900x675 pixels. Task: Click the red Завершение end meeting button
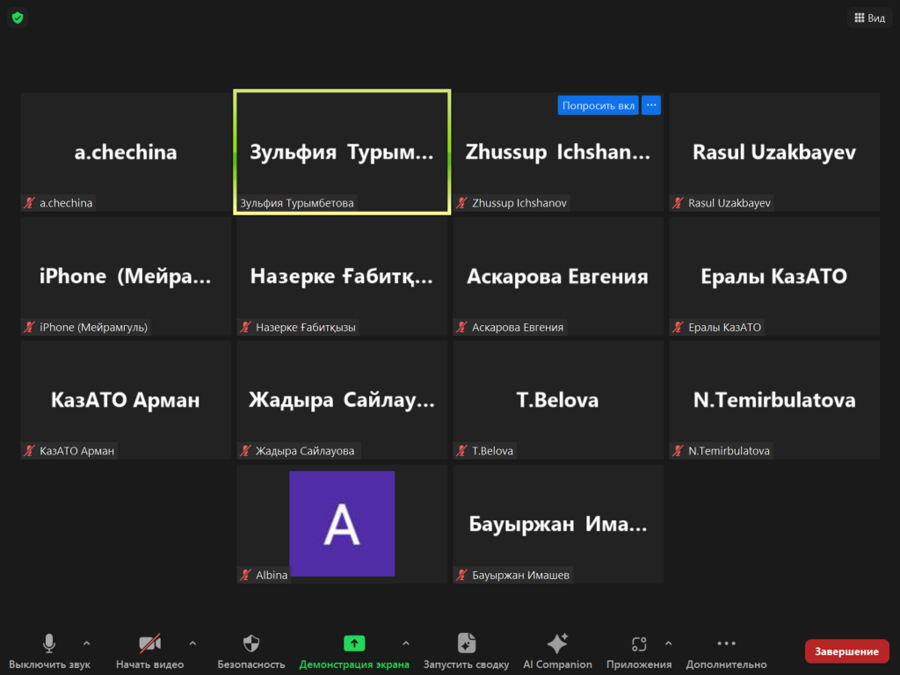(846, 651)
